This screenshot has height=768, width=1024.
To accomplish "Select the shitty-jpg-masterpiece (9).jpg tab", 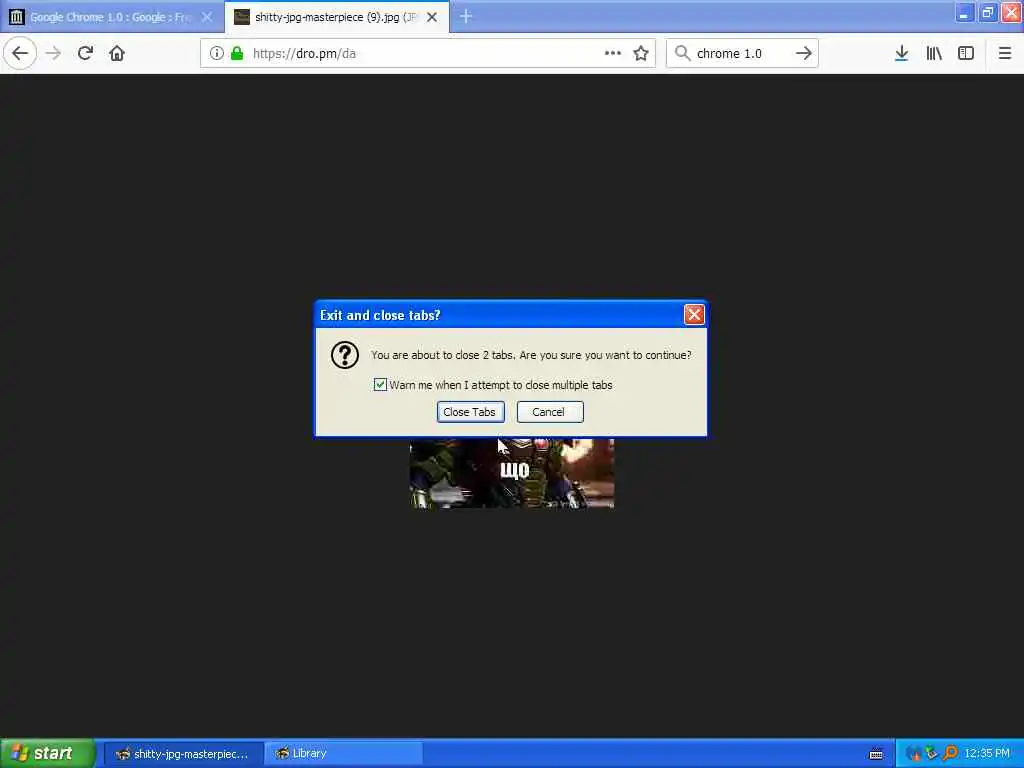I will (x=337, y=17).
